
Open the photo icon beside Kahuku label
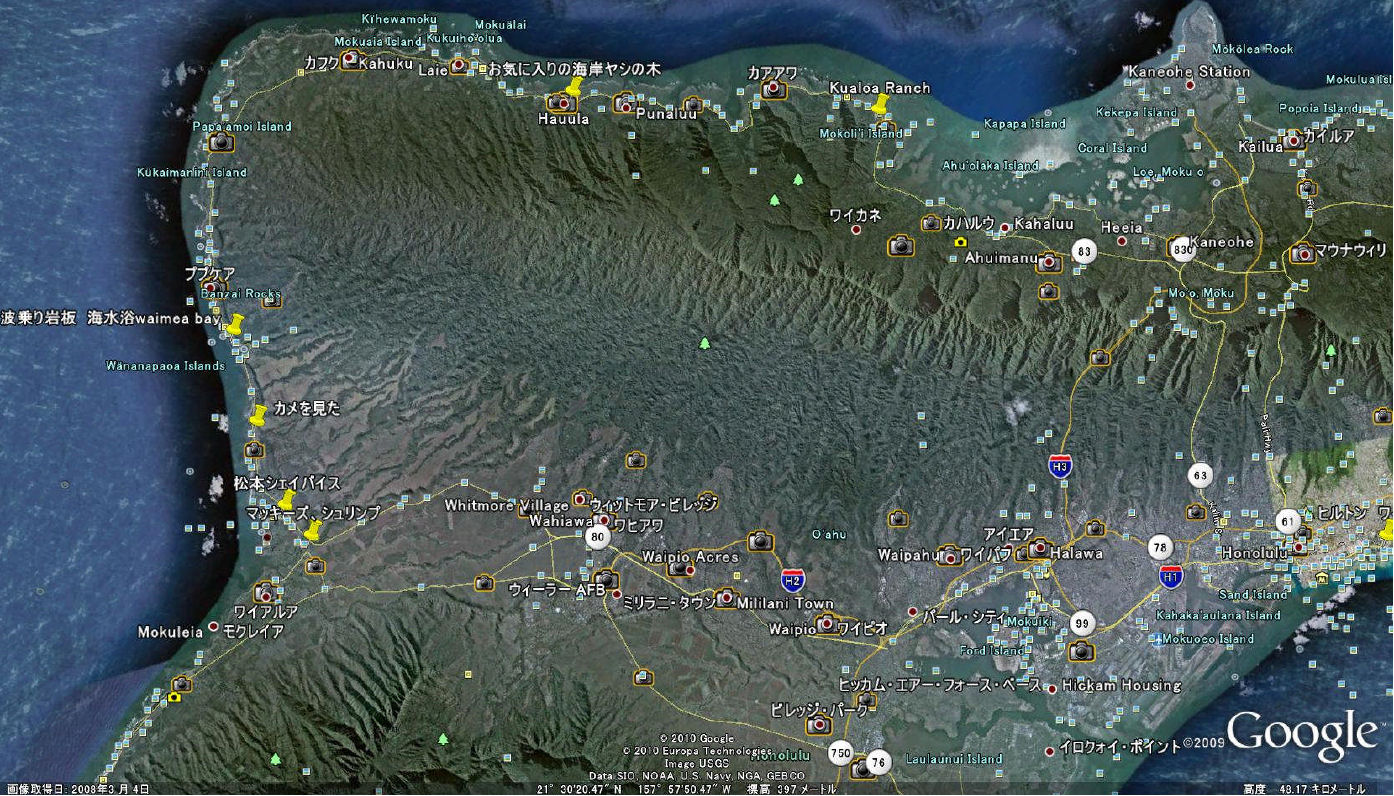click(350, 60)
